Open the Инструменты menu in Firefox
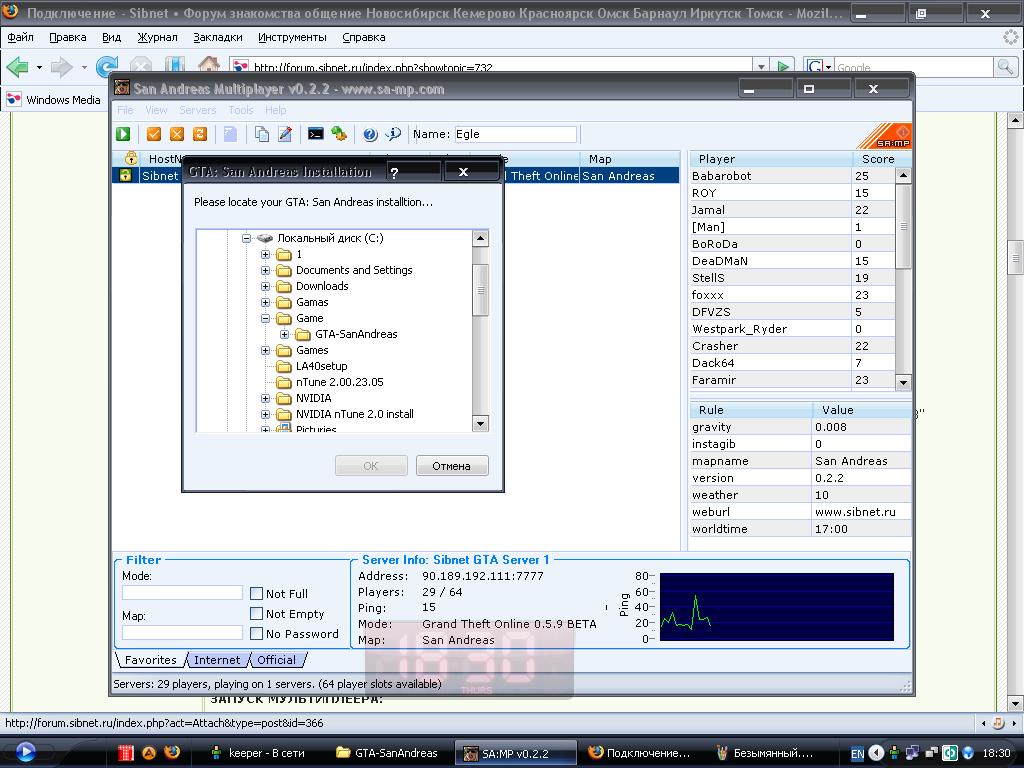1024x768 pixels. pos(292,37)
